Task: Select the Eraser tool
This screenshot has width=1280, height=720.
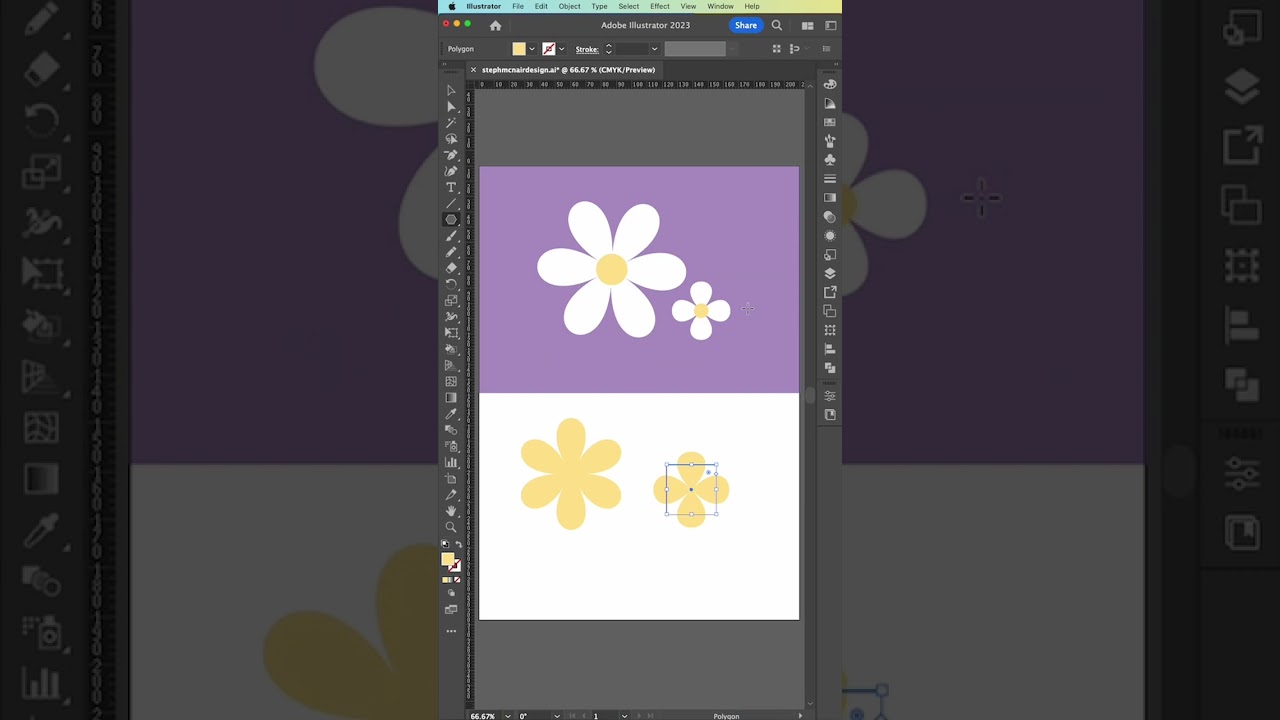Action: click(x=451, y=268)
